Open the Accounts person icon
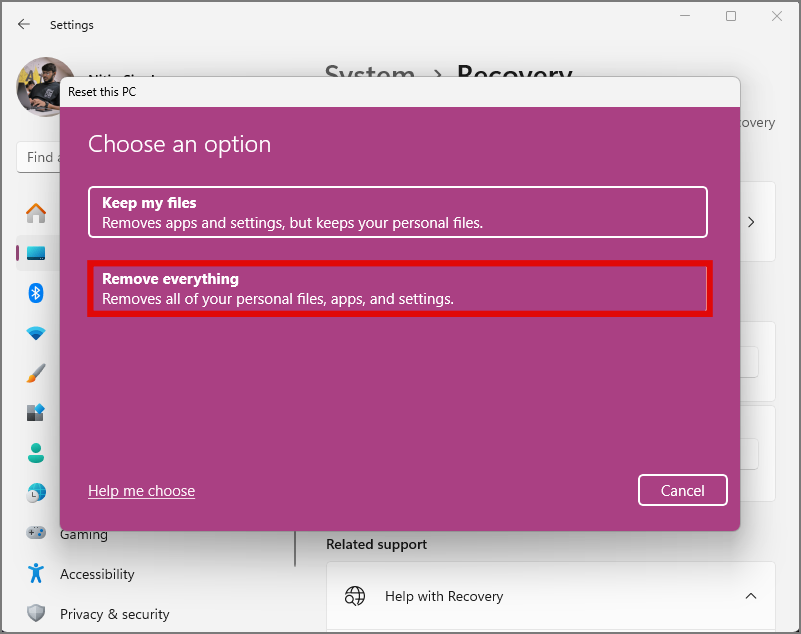The height and width of the screenshot is (634, 801). click(36, 453)
